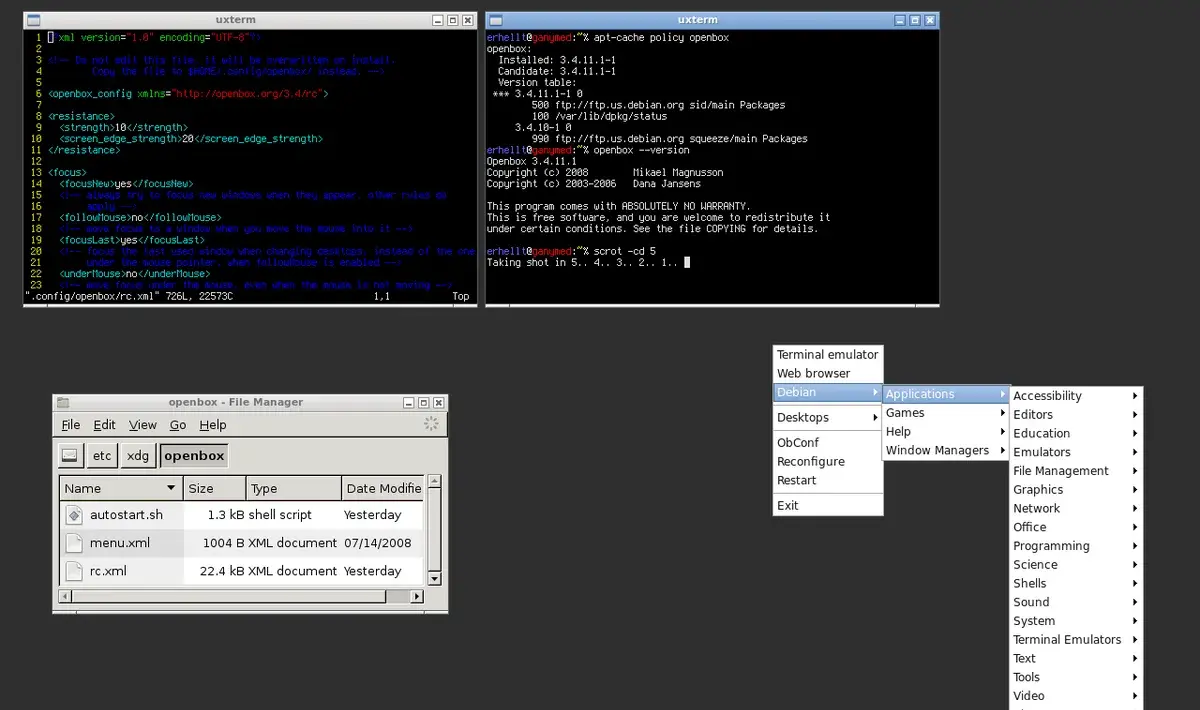Expand the Help submenu under Debian

click(946, 431)
